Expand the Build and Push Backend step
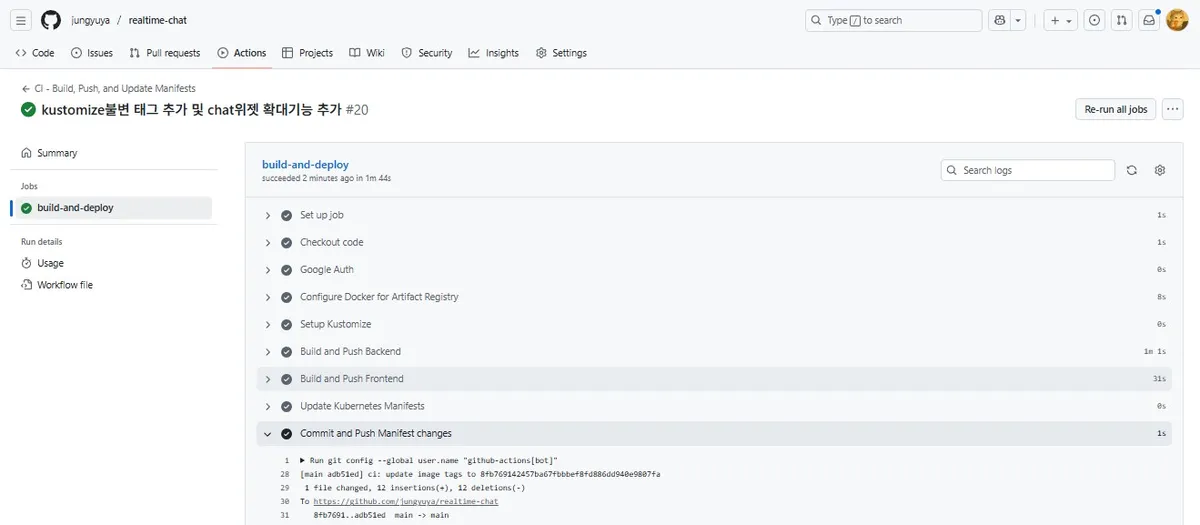 (x=350, y=352)
